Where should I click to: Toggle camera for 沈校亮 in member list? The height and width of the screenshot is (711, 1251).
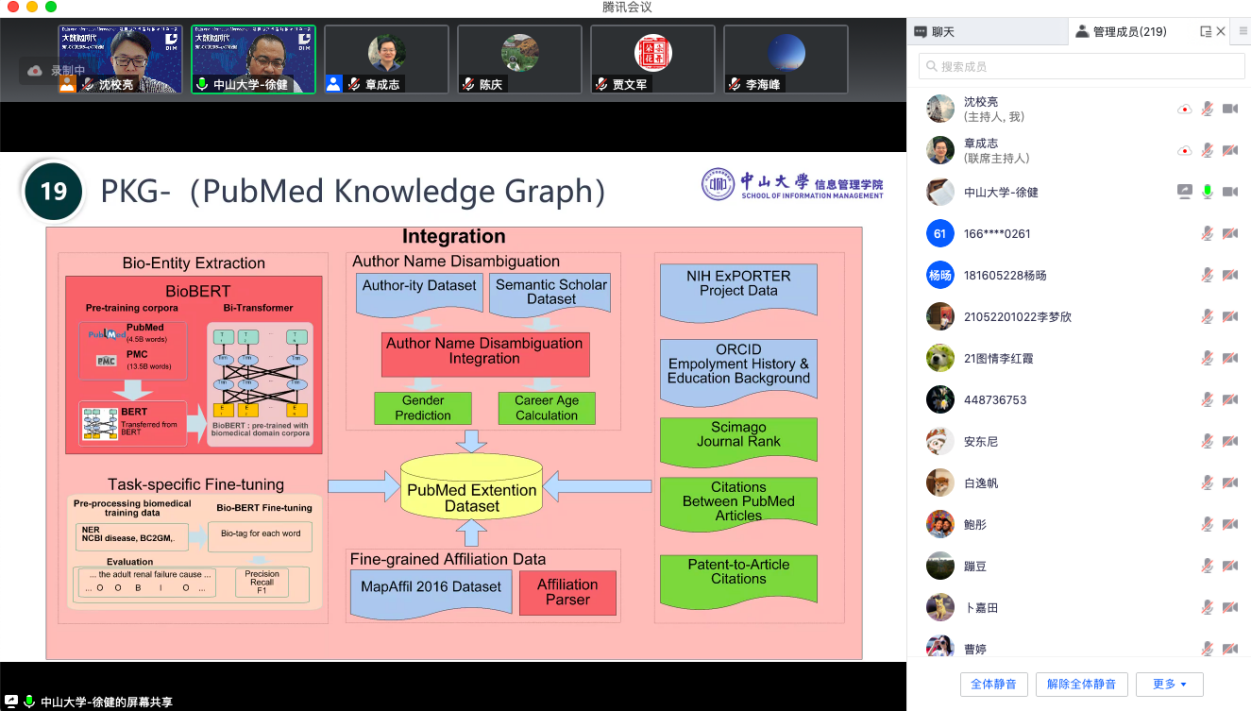1230,109
